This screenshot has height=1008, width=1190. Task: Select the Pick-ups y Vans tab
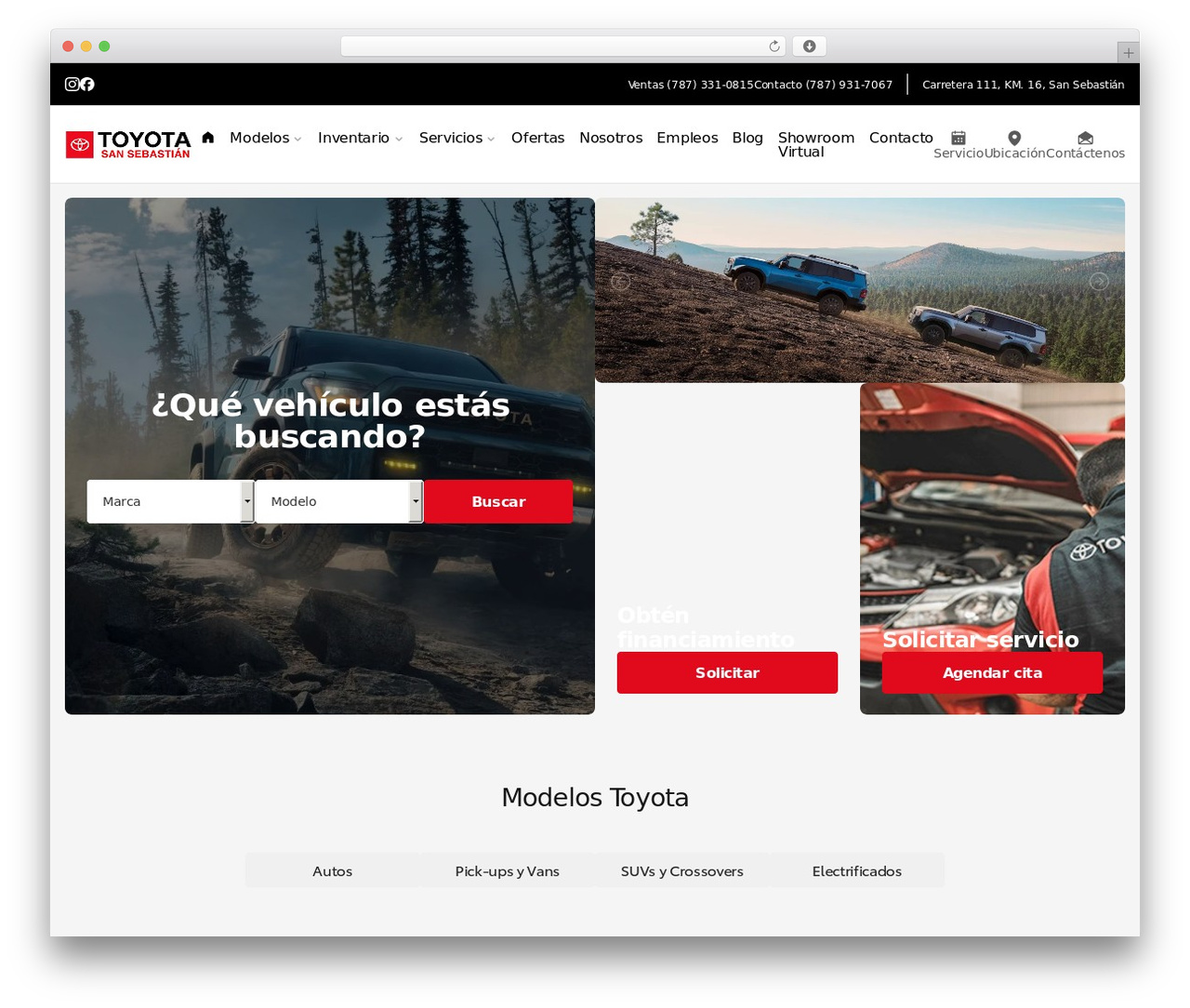click(x=508, y=871)
